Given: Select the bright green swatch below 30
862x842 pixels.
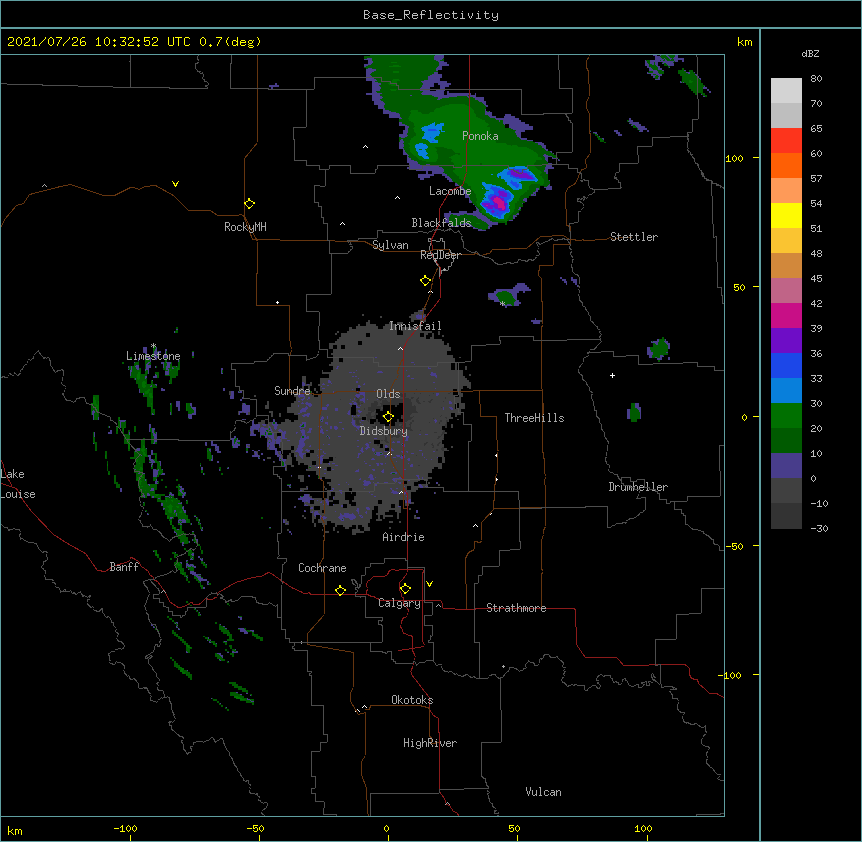Looking at the screenshot, I should click(786, 416).
